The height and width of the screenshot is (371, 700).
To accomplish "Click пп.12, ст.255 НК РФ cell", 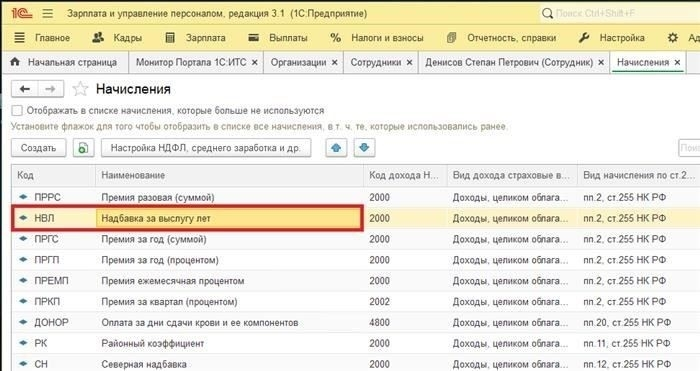I will (627, 364).
